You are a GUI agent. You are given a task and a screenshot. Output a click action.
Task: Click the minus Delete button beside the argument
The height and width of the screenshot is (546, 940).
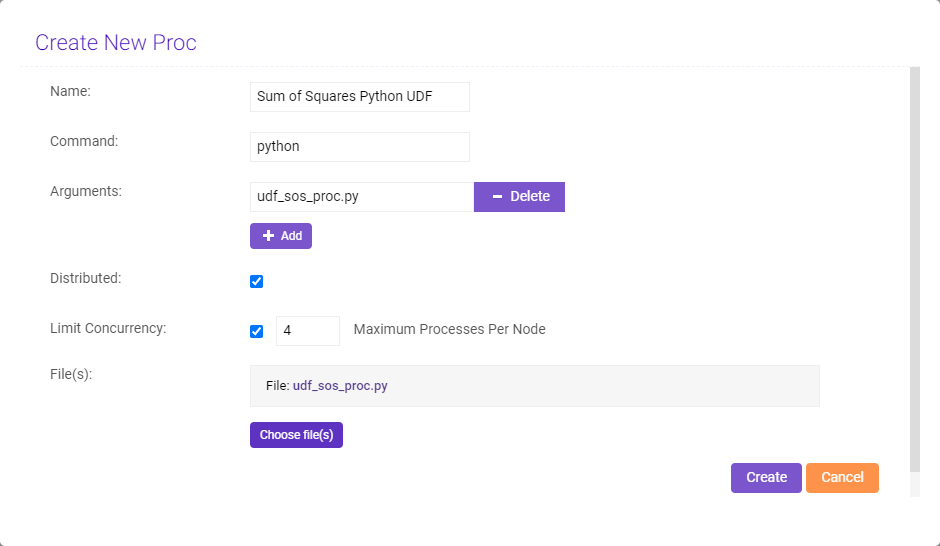point(519,197)
